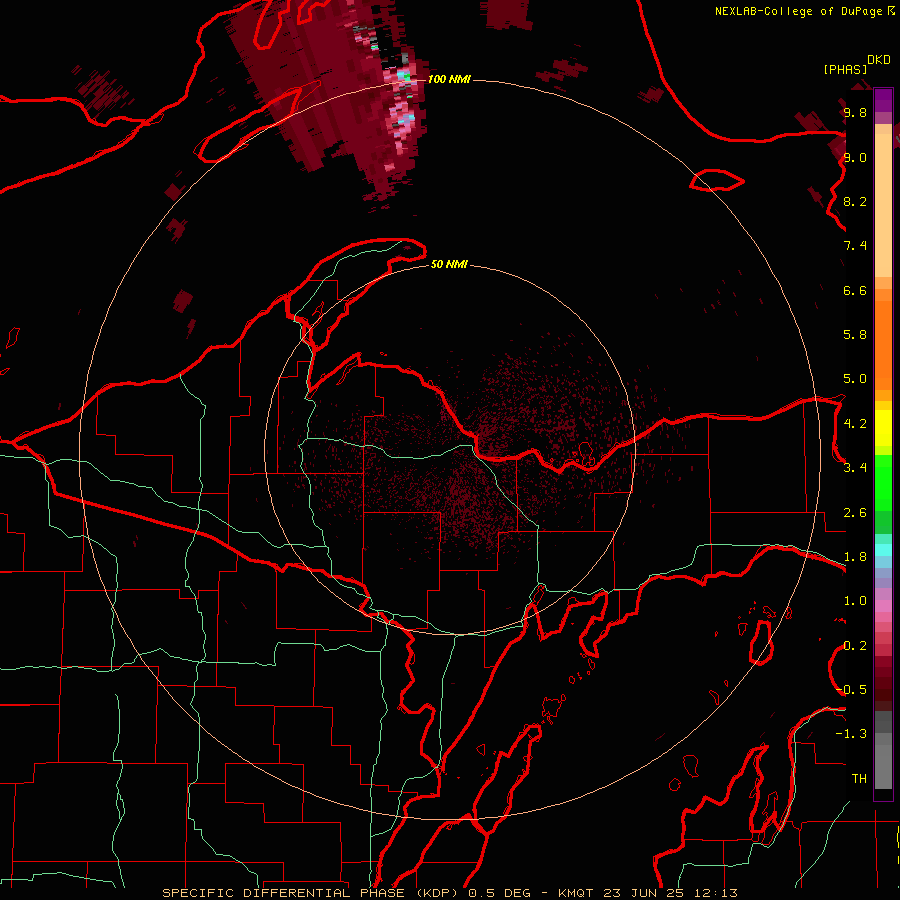Click the yellow segment of the color bar
The height and width of the screenshot is (900, 900).
883,428
